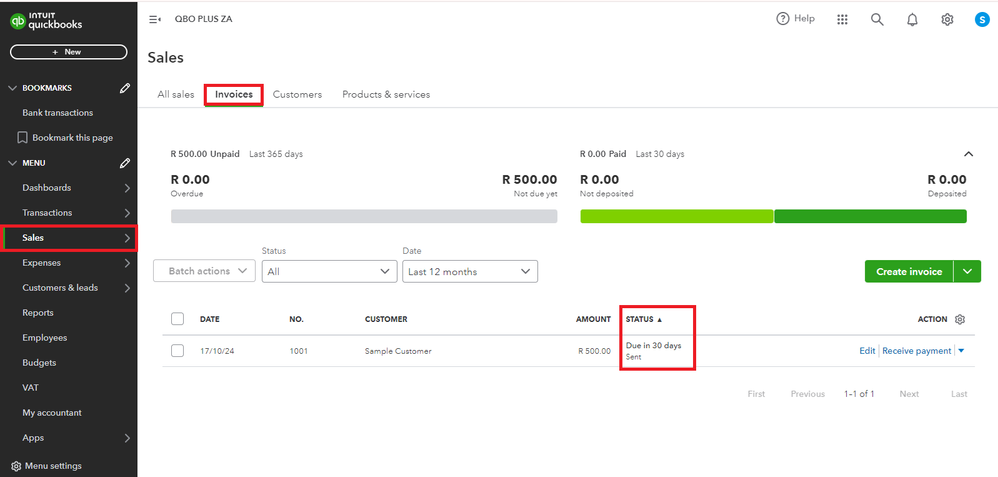The width and height of the screenshot is (998, 477).
Task: Collapse the invoice summary money bar
Action: pos(968,154)
